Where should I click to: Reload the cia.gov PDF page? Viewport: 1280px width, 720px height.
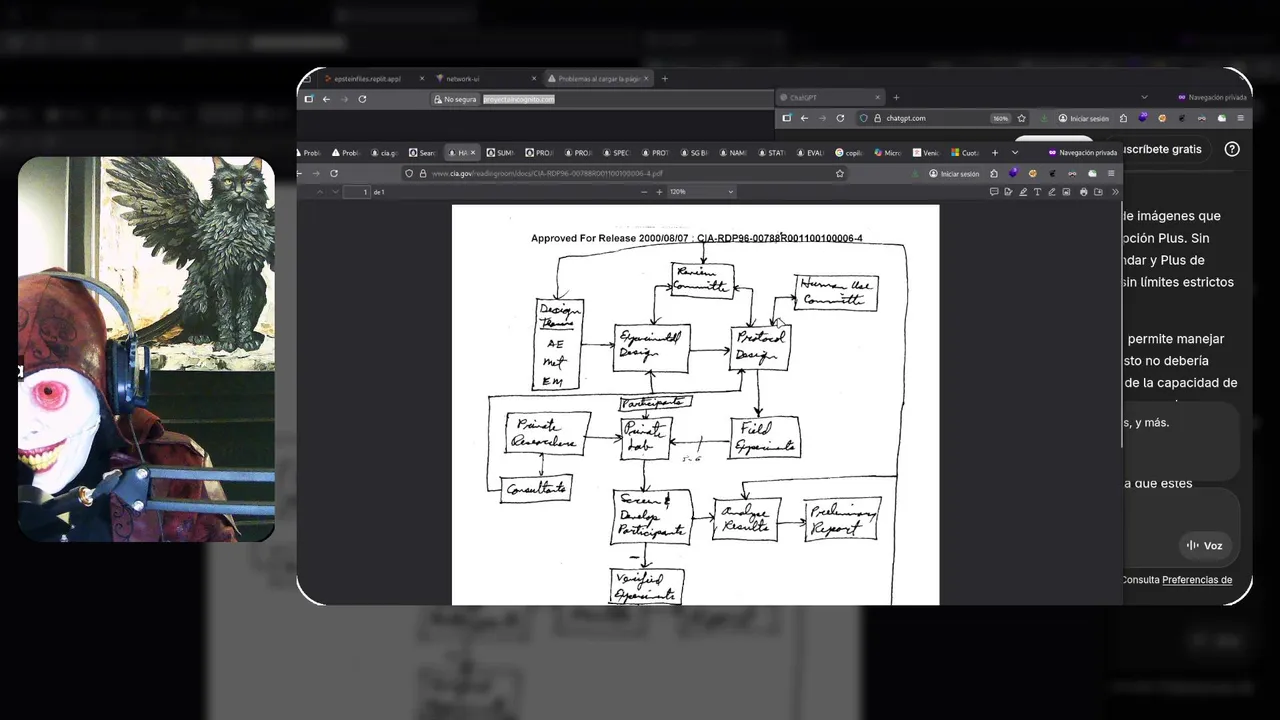pos(334,173)
